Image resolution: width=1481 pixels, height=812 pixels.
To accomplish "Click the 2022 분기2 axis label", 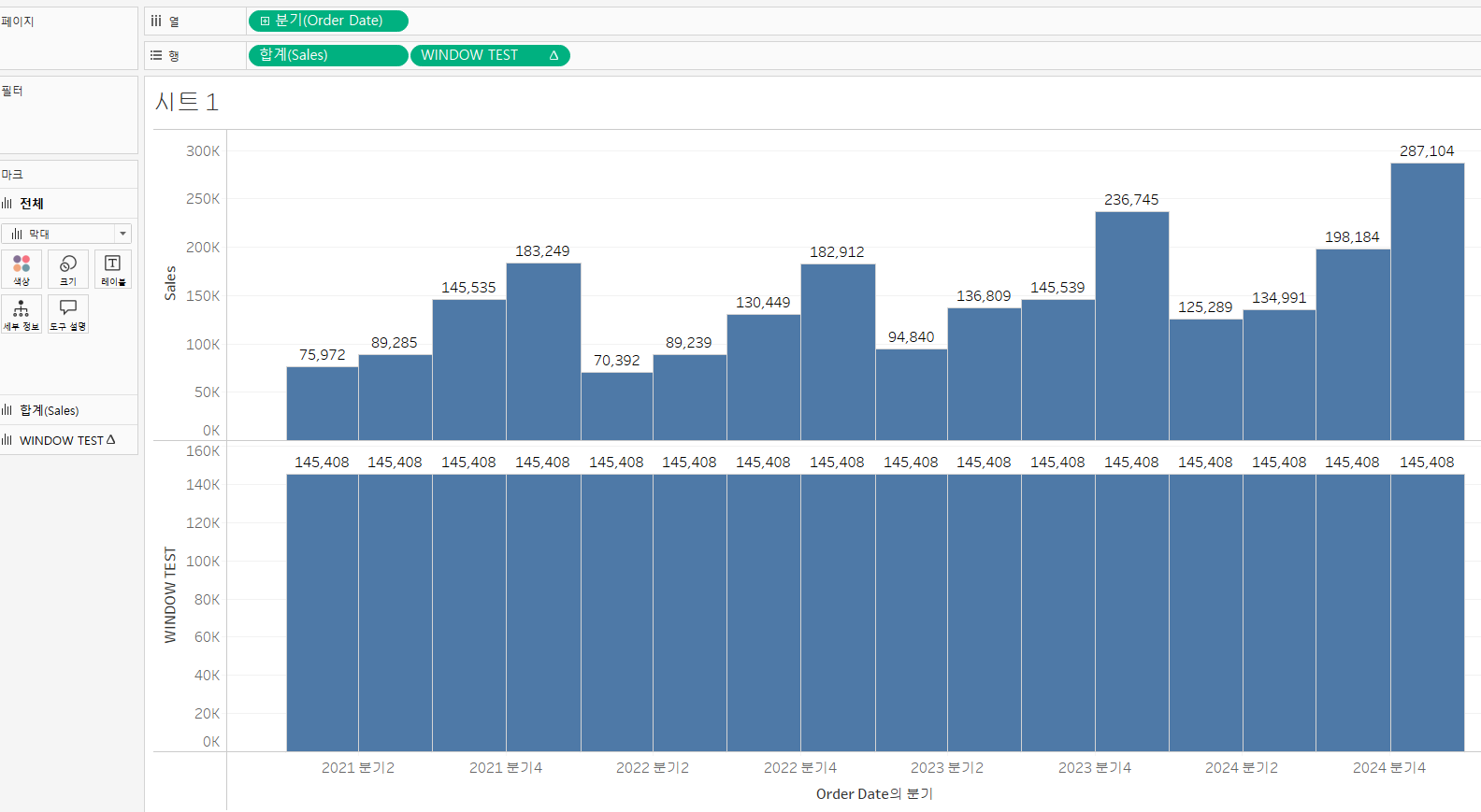I will (653, 768).
